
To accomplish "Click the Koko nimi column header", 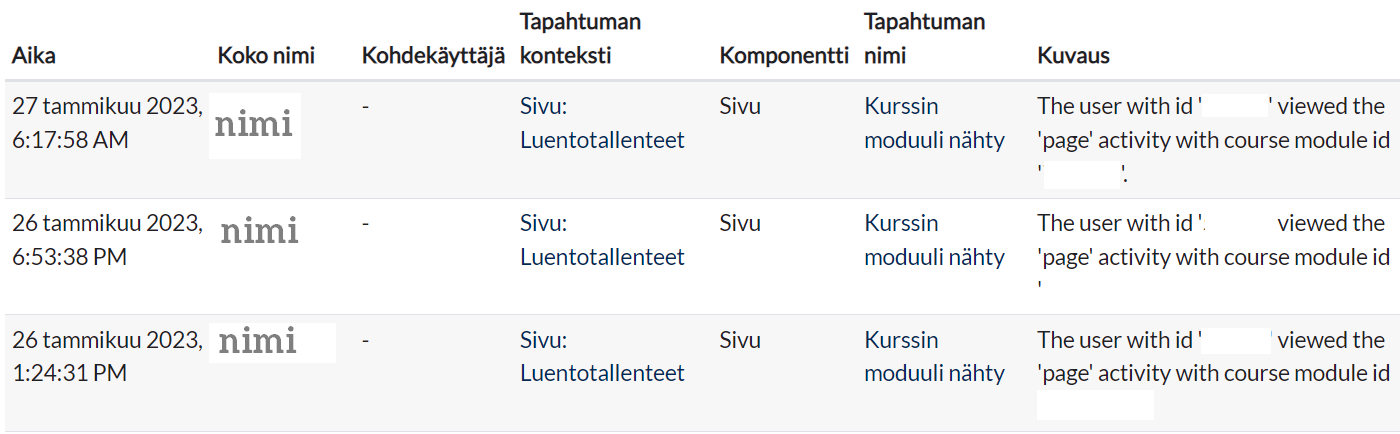I will click(x=266, y=56).
